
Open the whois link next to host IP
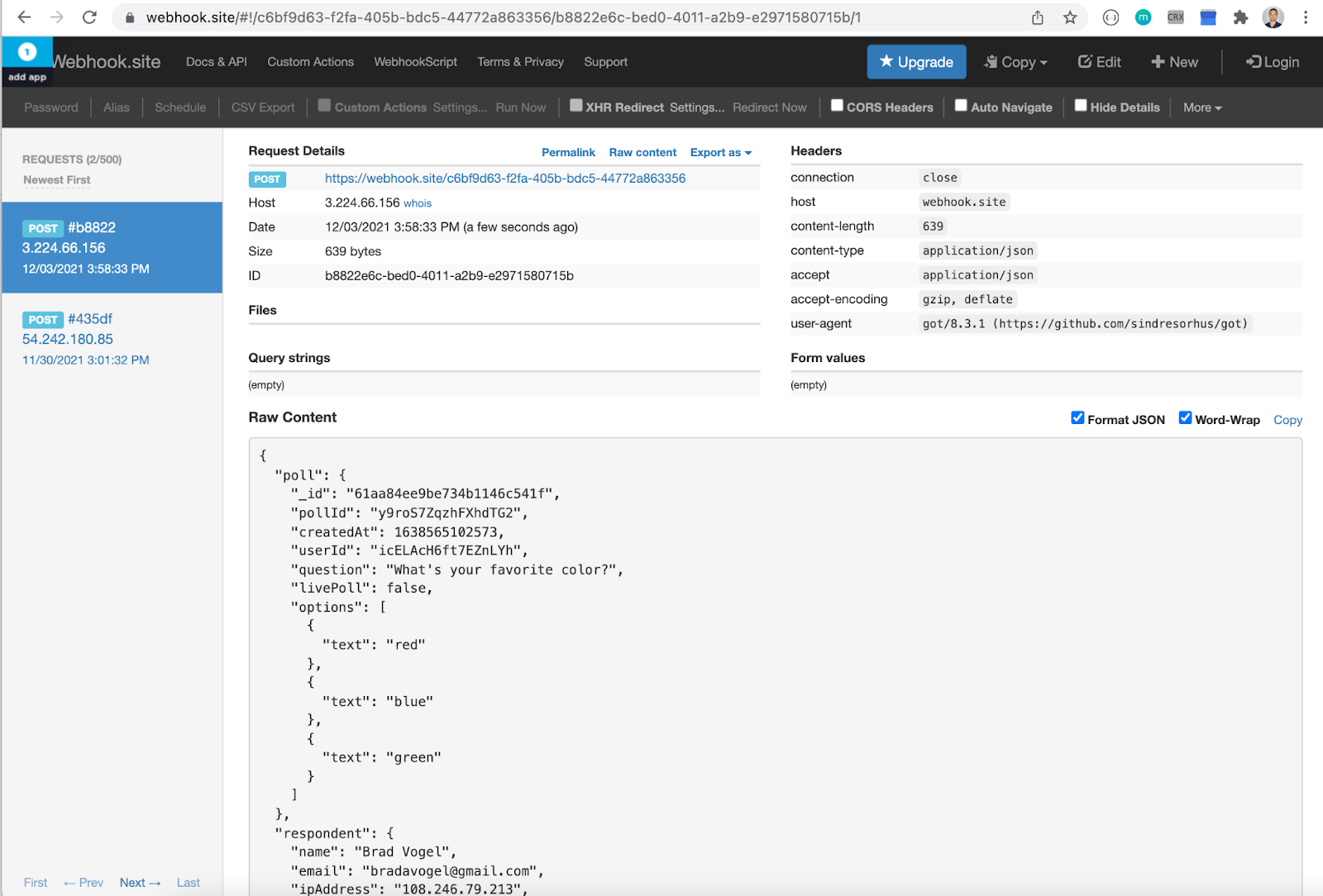[418, 203]
